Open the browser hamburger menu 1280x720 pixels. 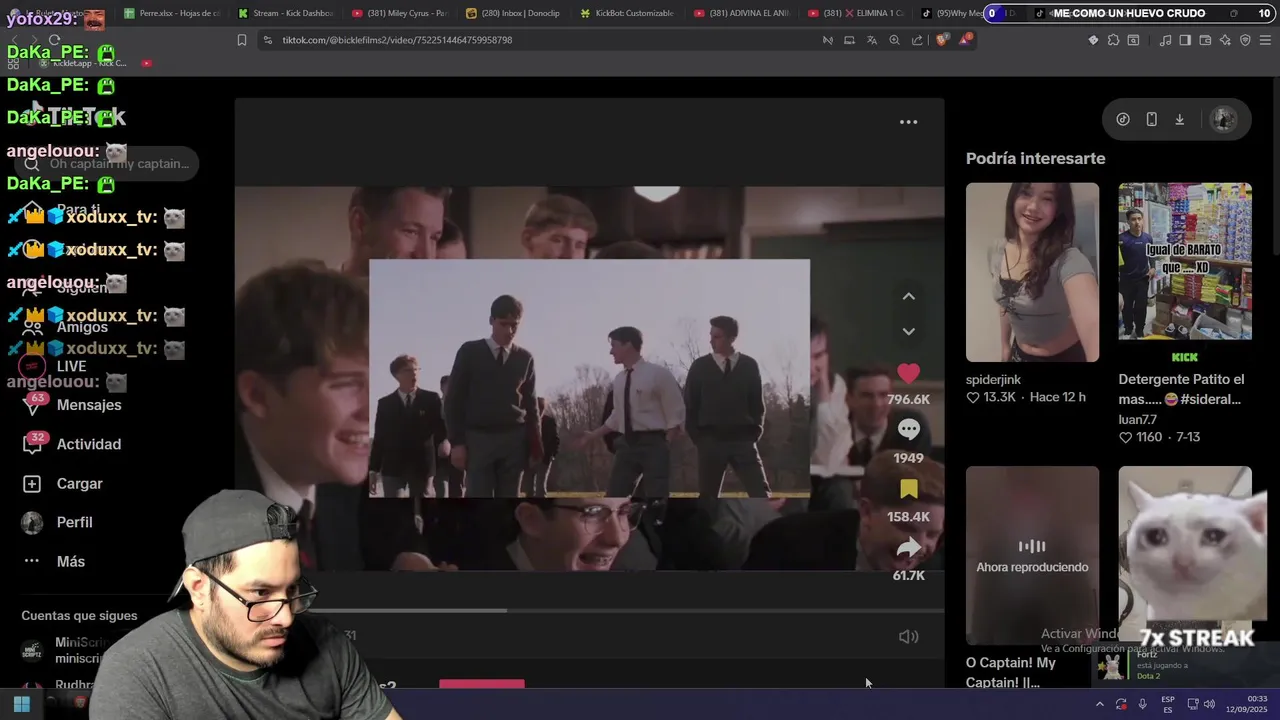pos(1265,40)
